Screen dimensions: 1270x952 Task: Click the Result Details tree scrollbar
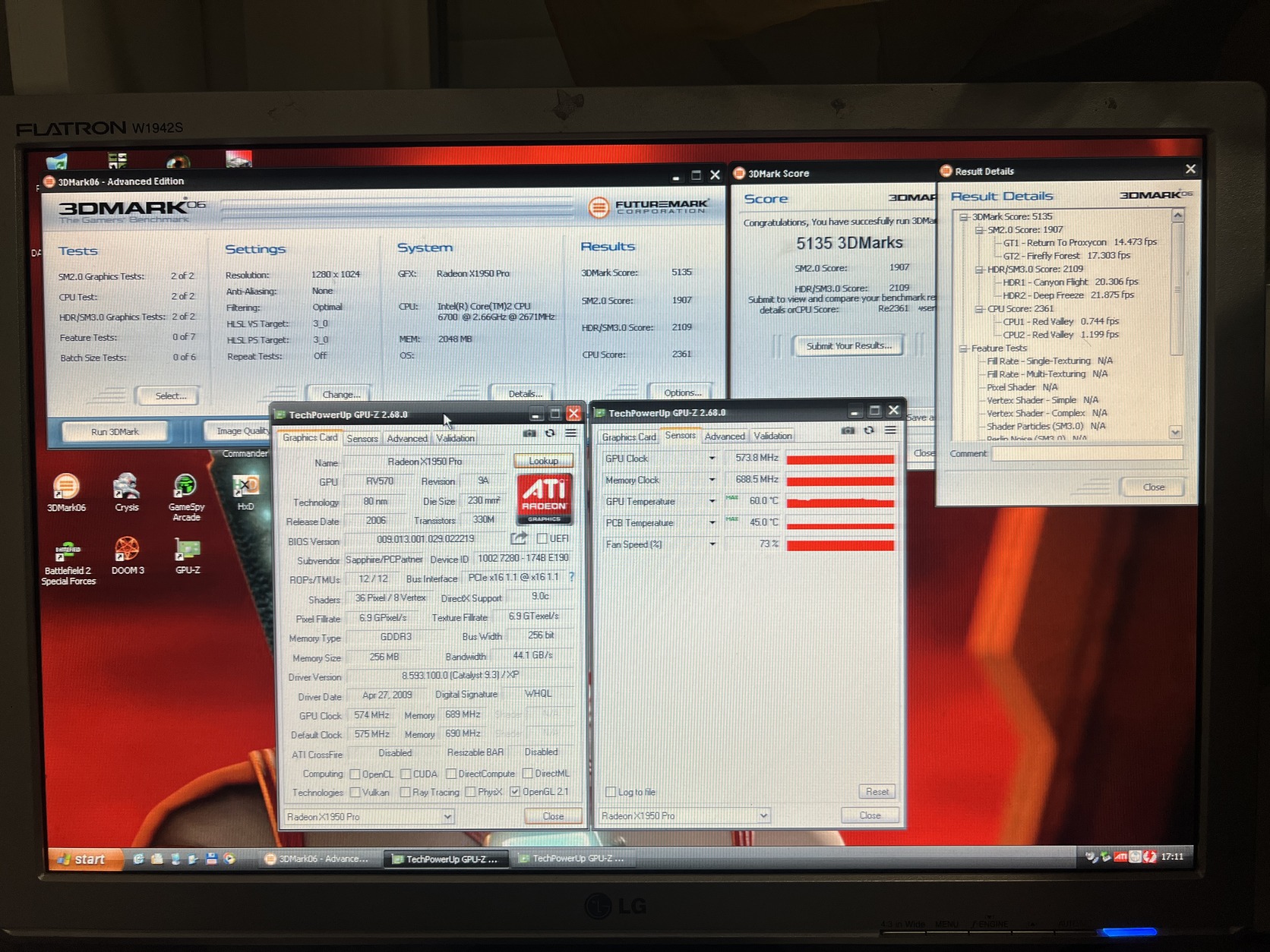click(x=1177, y=325)
